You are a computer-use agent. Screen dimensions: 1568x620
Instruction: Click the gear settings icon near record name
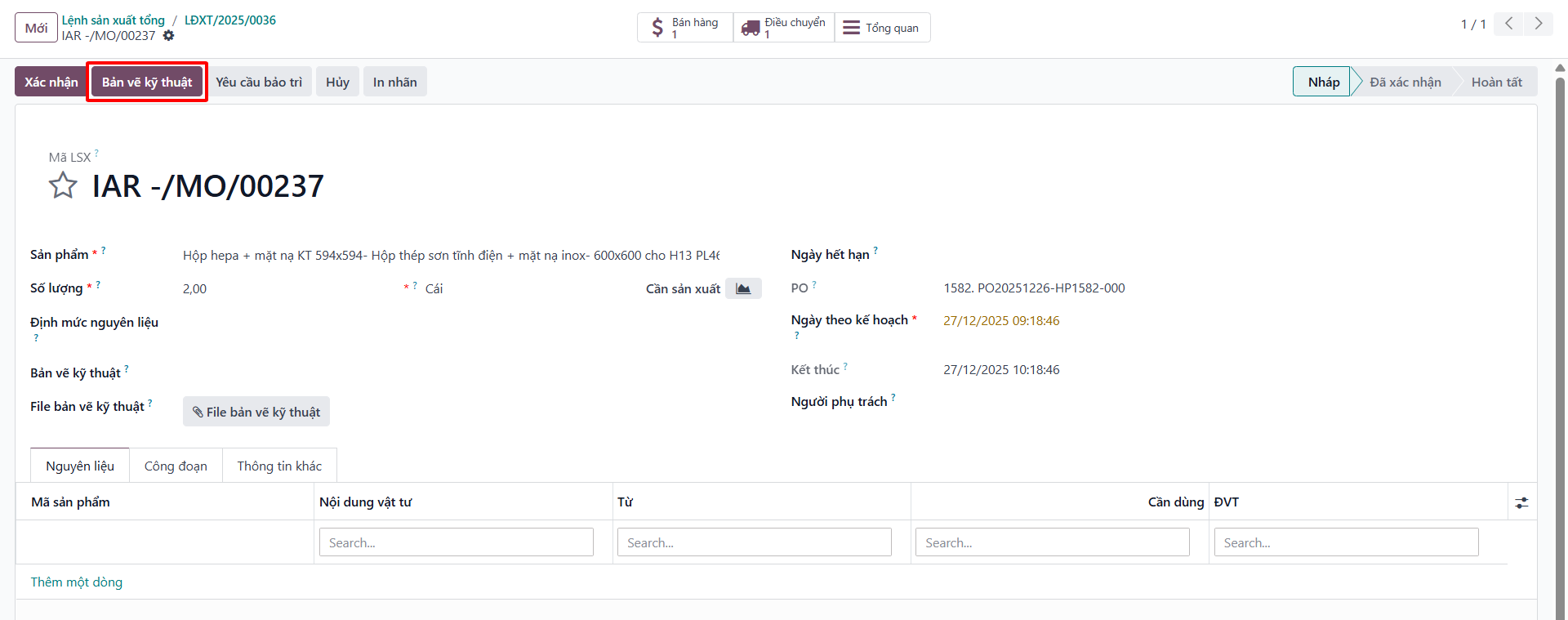[x=168, y=36]
